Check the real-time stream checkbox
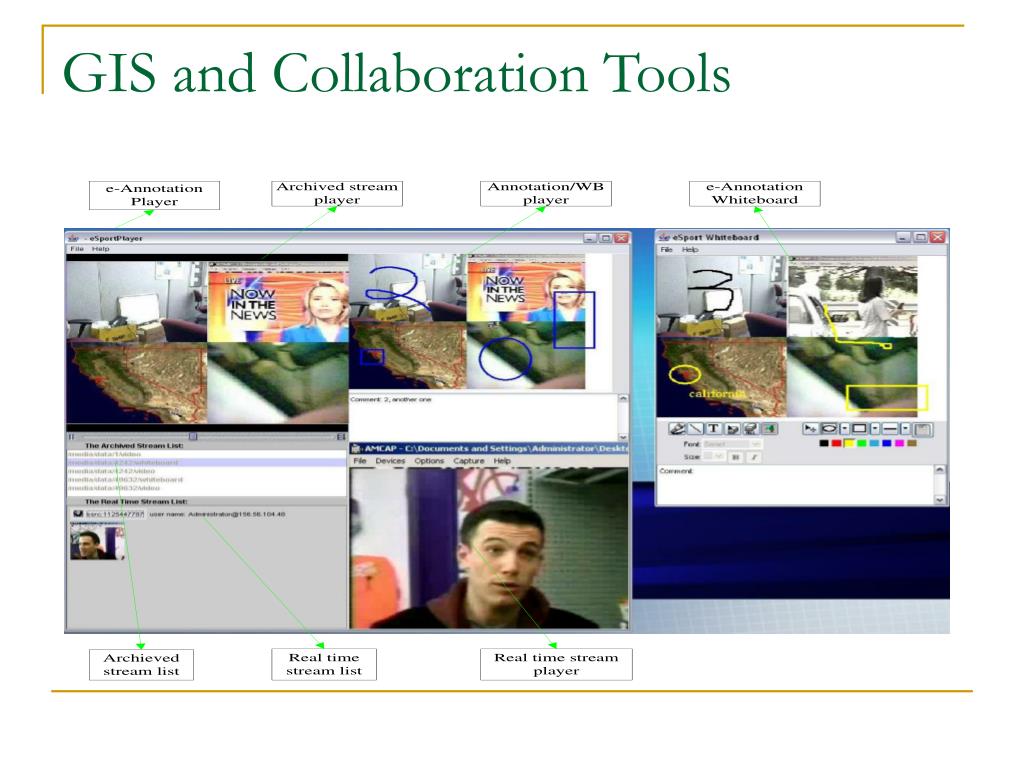 click(78, 514)
